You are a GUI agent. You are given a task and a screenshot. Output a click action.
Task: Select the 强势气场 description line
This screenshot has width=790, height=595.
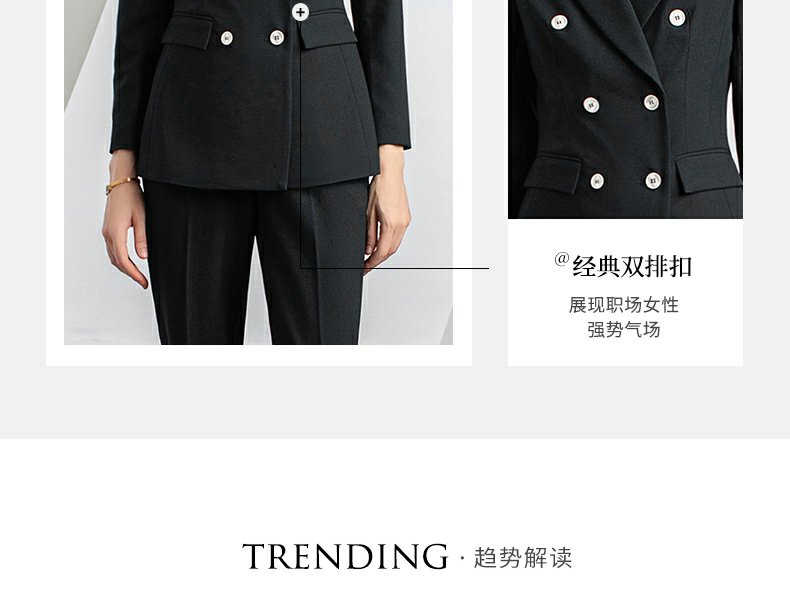pyautogui.click(x=624, y=330)
